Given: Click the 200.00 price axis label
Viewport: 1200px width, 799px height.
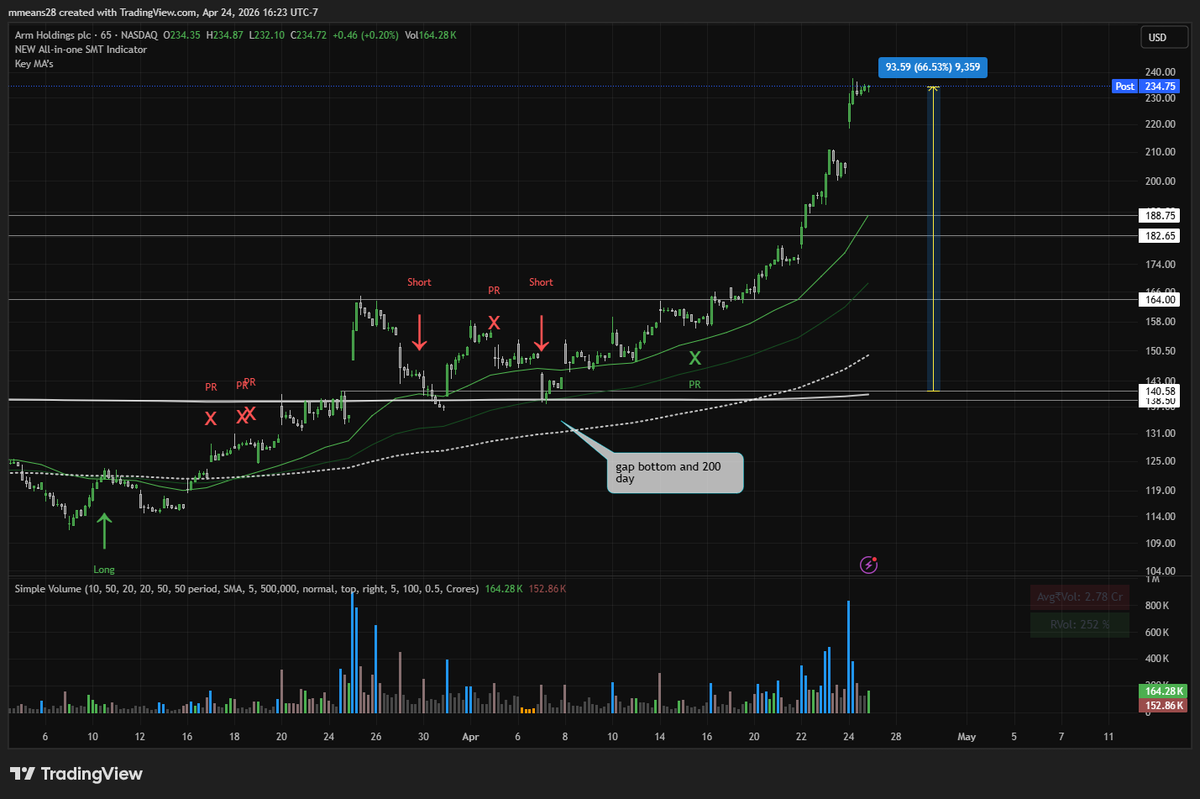Looking at the screenshot, I should (x=1160, y=181).
